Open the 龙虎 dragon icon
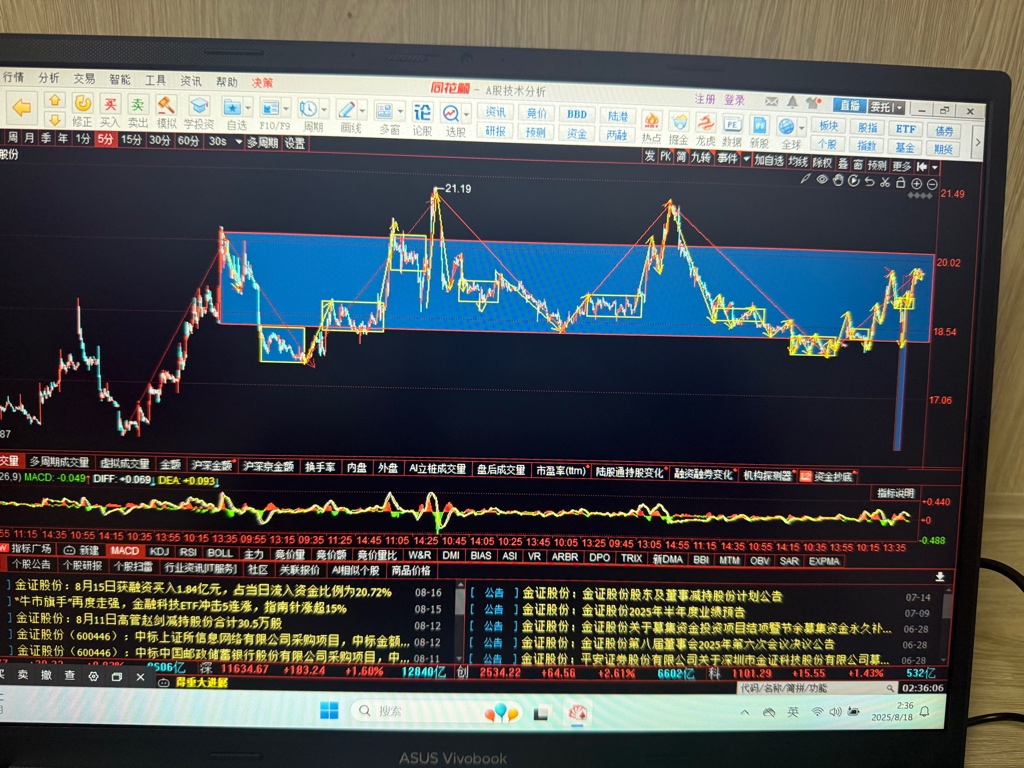 pos(705,122)
